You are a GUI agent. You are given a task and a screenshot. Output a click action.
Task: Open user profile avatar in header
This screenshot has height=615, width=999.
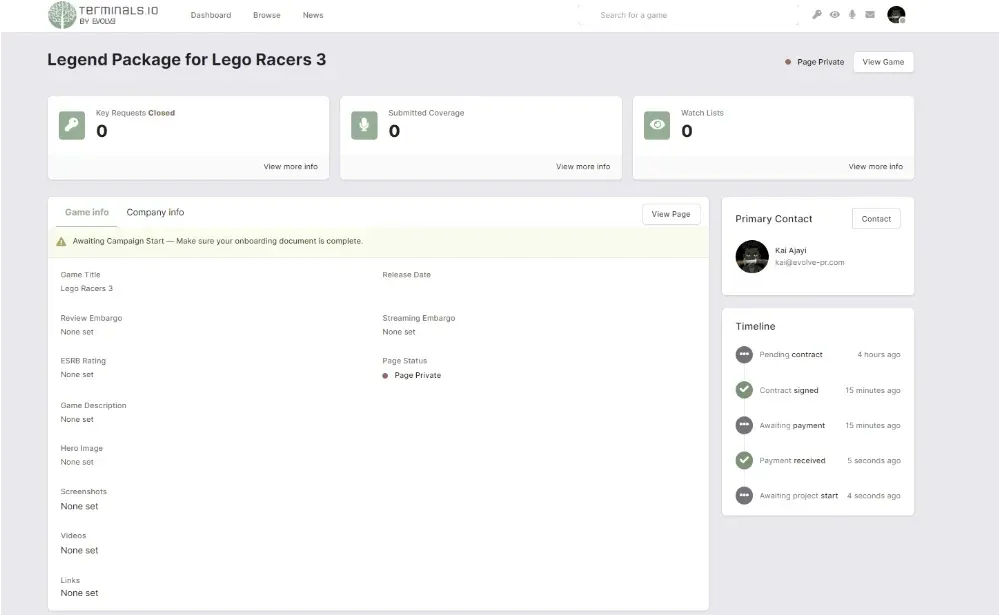point(896,15)
